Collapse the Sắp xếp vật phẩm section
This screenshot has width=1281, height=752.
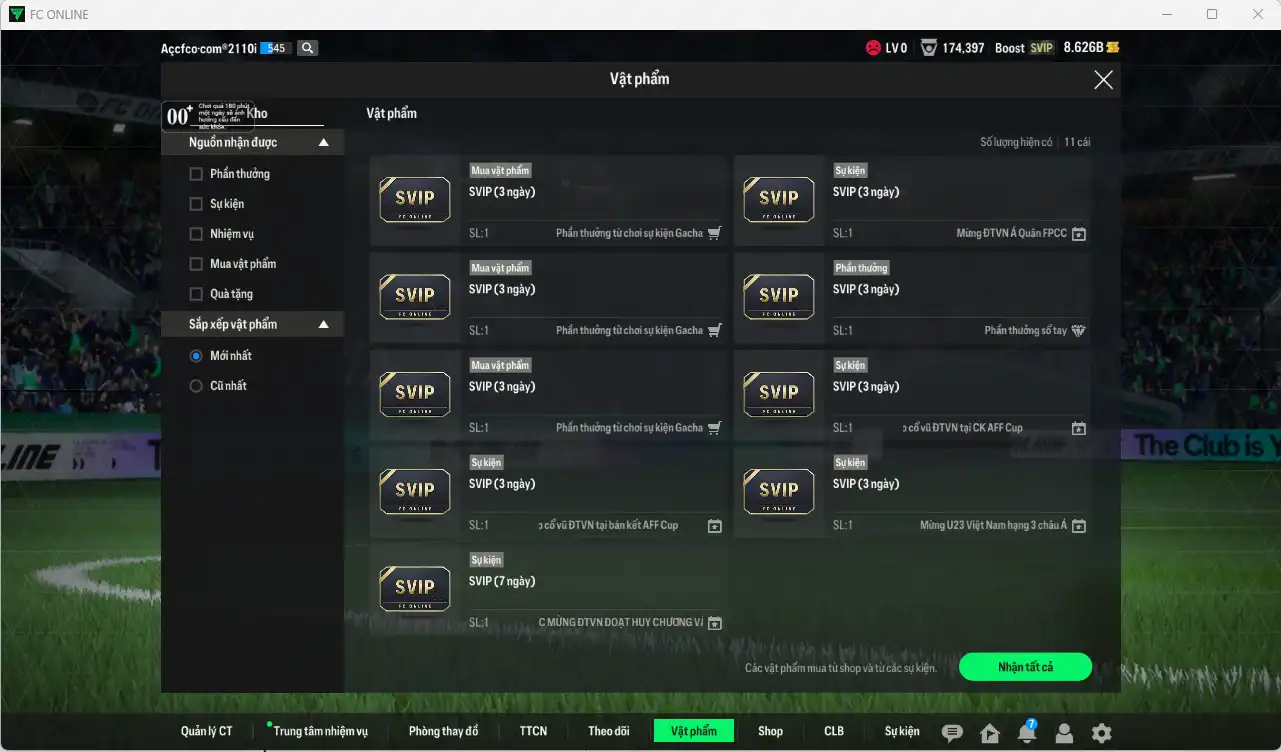click(x=323, y=325)
